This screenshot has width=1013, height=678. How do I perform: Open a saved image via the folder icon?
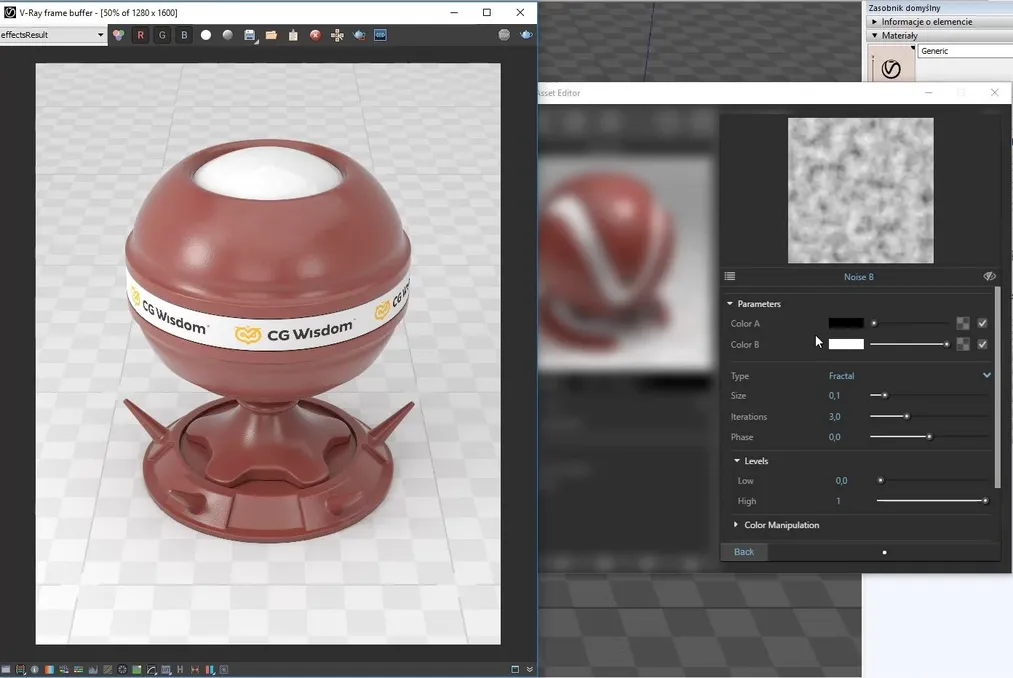[270, 34]
